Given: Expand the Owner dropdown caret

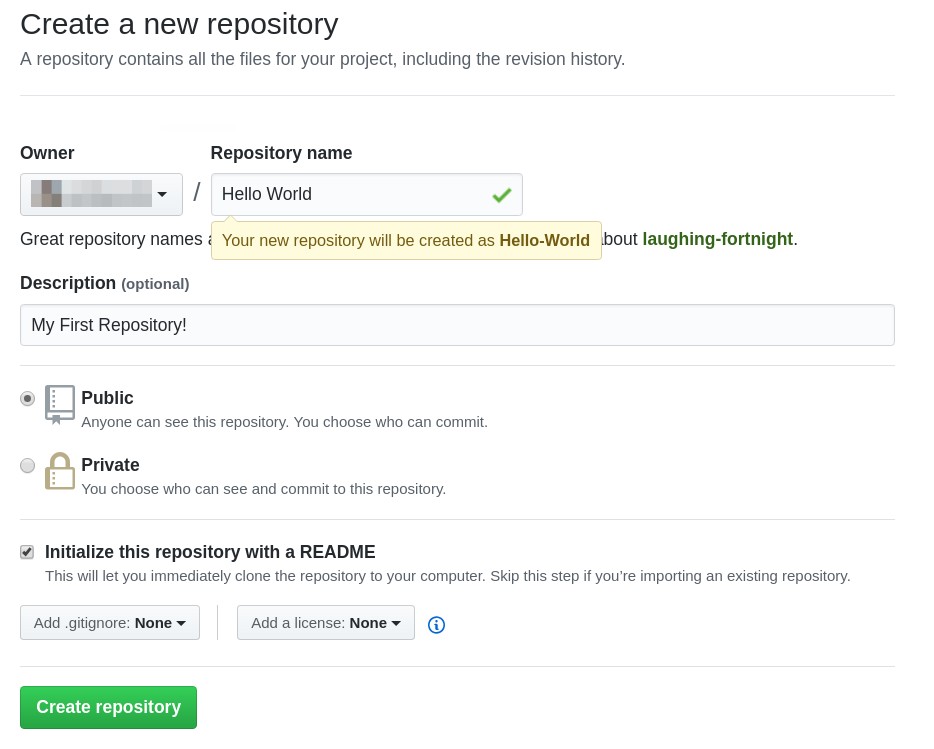Looking at the screenshot, I should pyautogui.click(x=162, y=194).
